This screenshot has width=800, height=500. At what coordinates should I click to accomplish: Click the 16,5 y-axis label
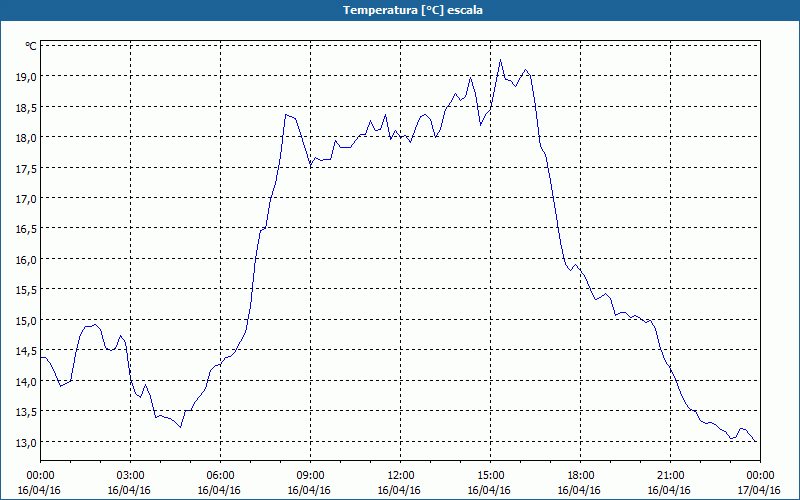click(27, 229)
